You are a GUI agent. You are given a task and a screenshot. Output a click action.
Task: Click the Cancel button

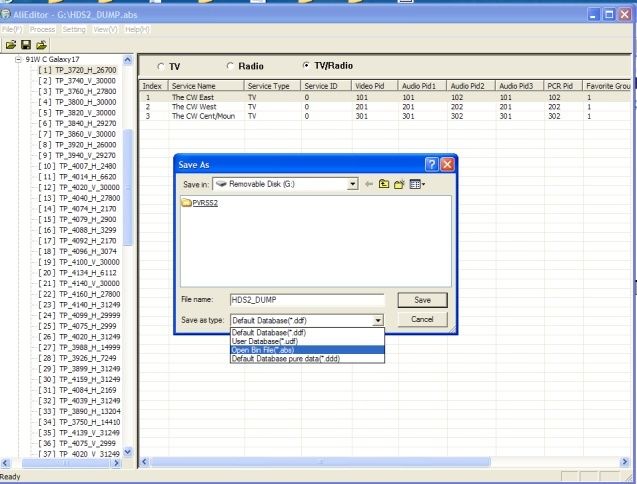coord(422,319)
